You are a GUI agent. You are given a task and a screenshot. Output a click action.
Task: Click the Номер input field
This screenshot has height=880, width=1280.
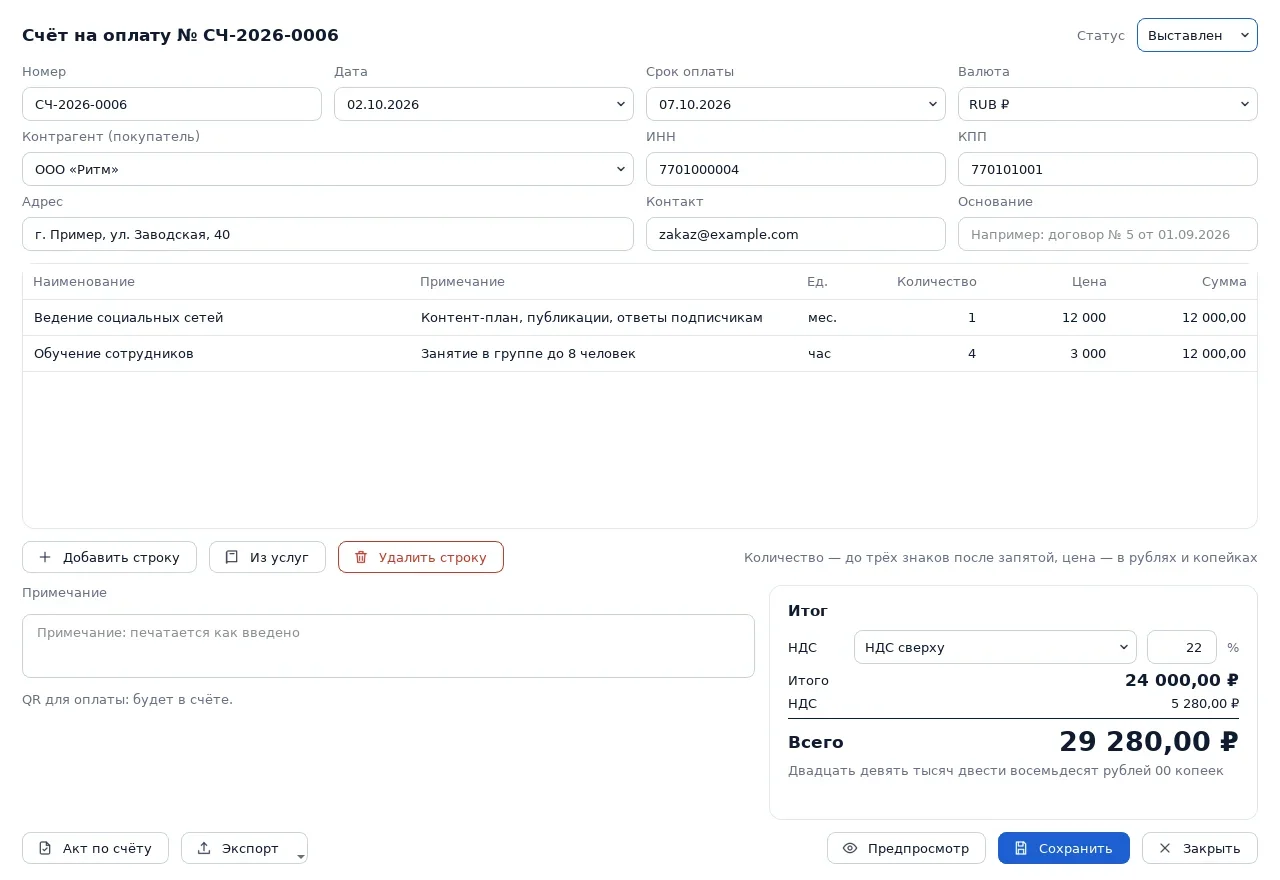point(172,104)
